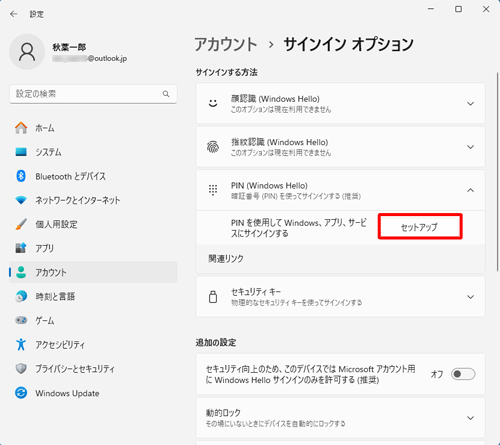This screenshot has width=500, height=445.
Task: Click the back arrow icon
Action: [13, 14]
